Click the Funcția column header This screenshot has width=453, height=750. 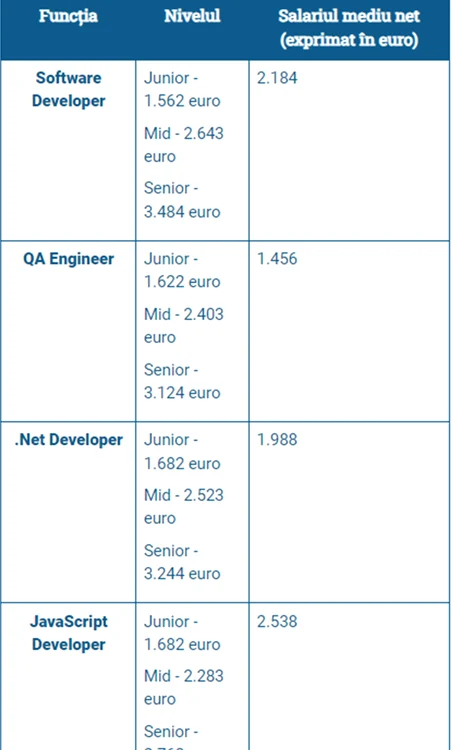[68, 16]
